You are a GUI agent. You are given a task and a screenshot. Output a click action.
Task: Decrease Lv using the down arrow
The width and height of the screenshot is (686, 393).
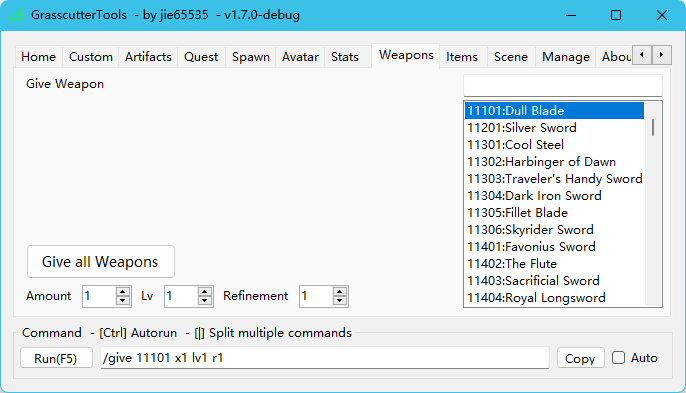pyautogui.click(x=204, y=301)
